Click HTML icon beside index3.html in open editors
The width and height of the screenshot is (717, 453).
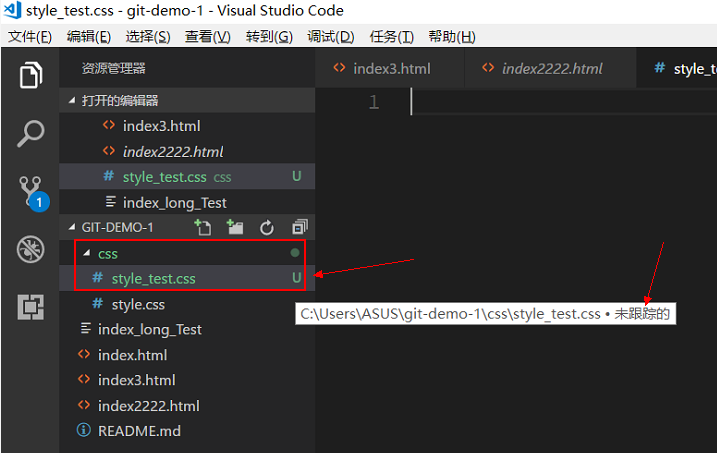pyautogui.click(x=109, y=125)
